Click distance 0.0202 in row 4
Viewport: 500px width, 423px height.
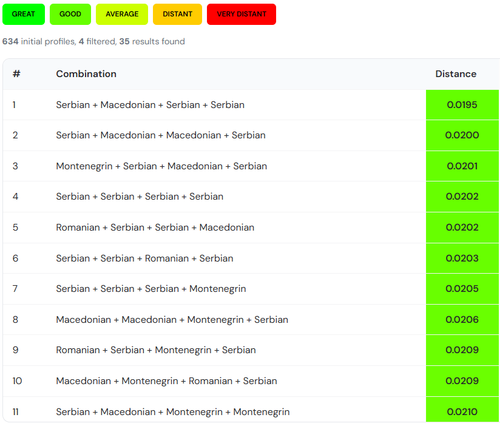coord(462,196)
